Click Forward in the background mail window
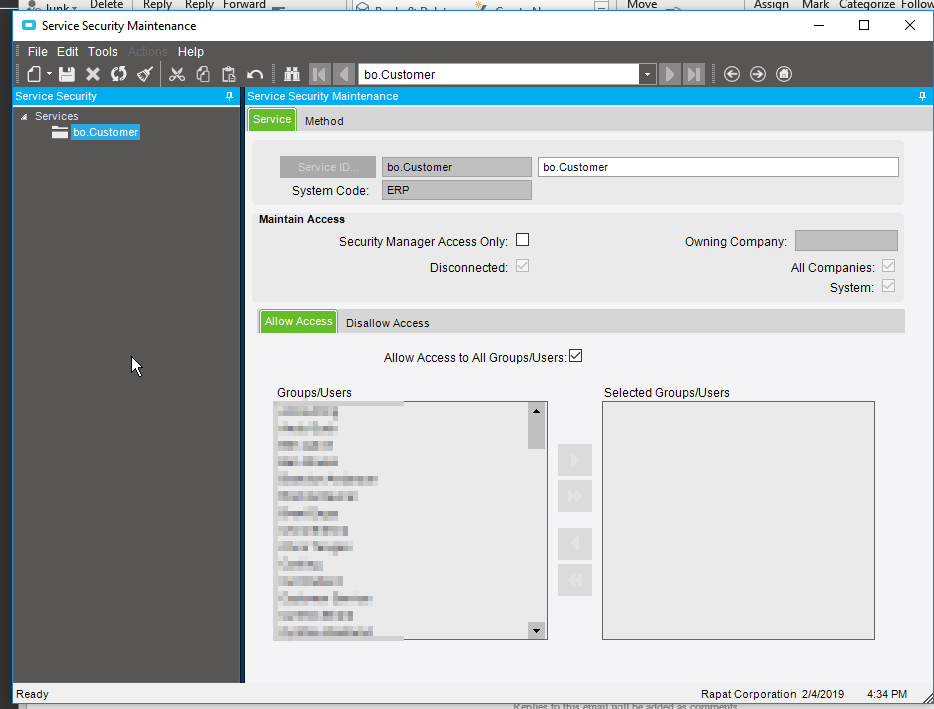 [244, 5]
